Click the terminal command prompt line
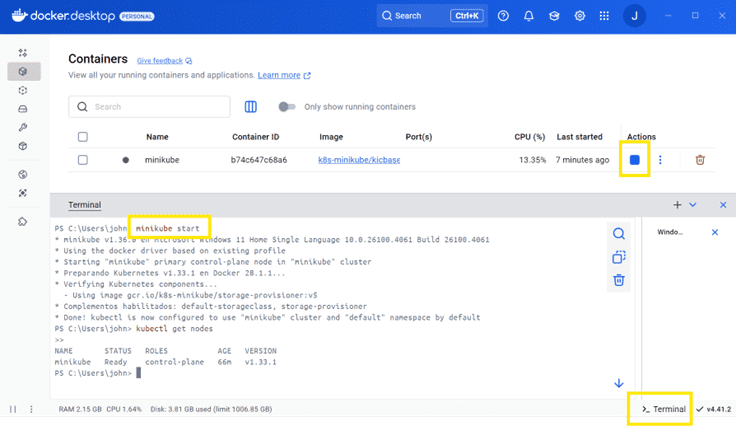 point(98,373)
